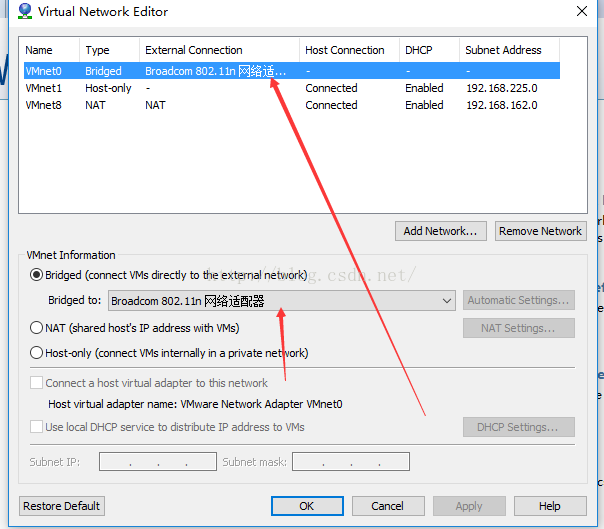Viewport: 604px width, 529px height.
Task: Click Add Network button
Action: (x=441, y=231)
